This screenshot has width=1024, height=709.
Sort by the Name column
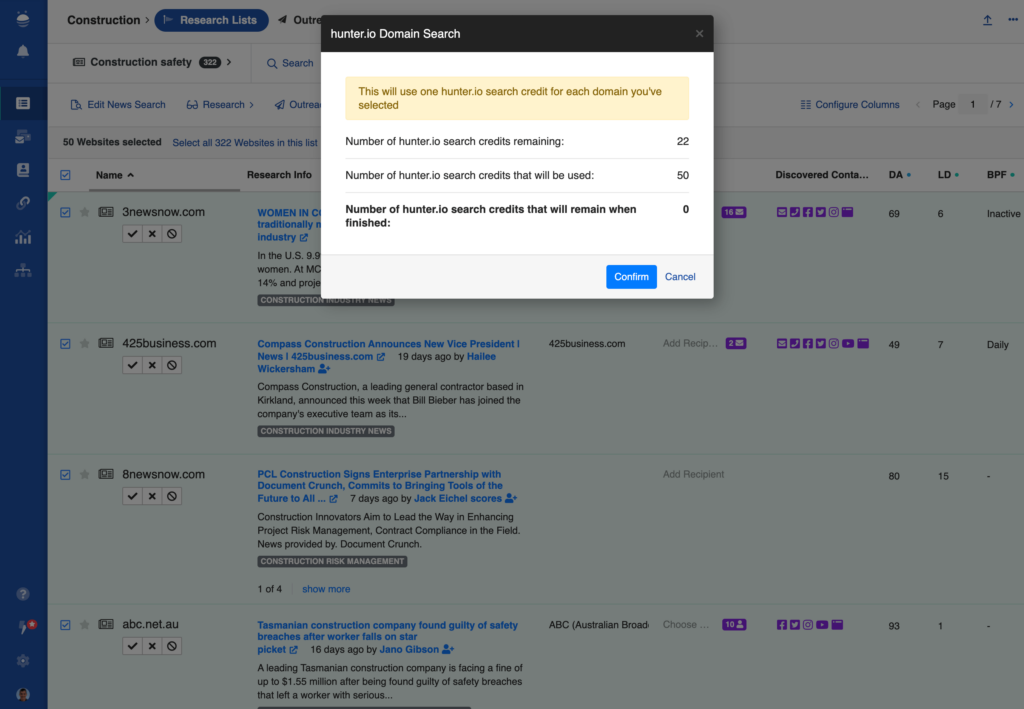[x=114, y=175]
